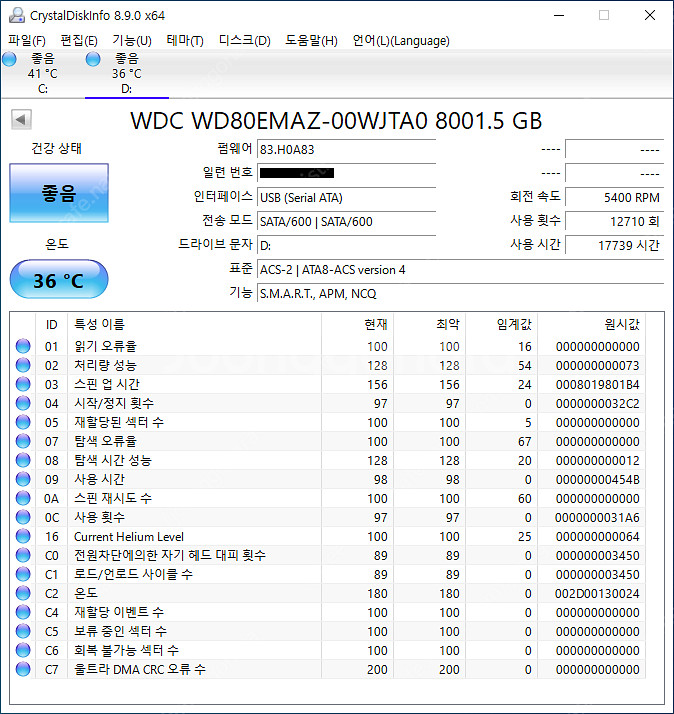
Task: Click status icon for C6 회복 불가능 섹터 수
Action: click(23, 650)
